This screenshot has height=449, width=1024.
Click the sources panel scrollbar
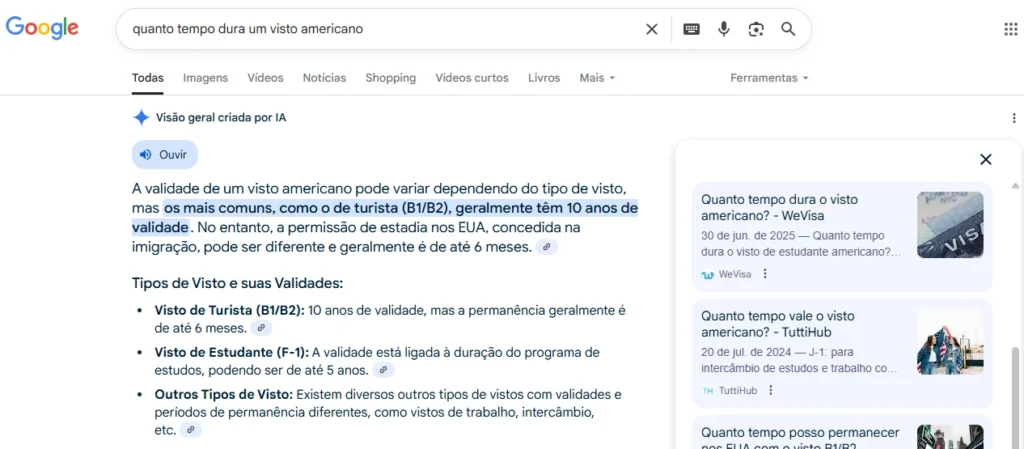click(1016, 398)
